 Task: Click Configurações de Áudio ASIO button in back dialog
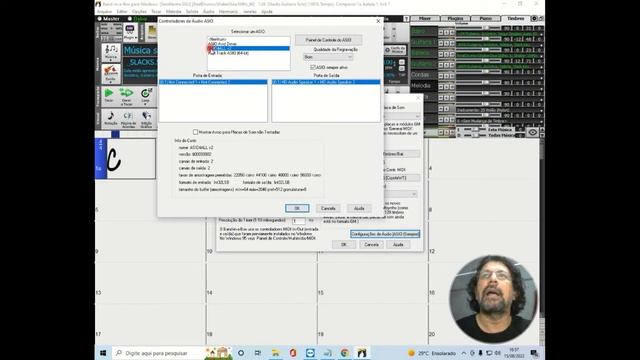(x=385, y=234)
